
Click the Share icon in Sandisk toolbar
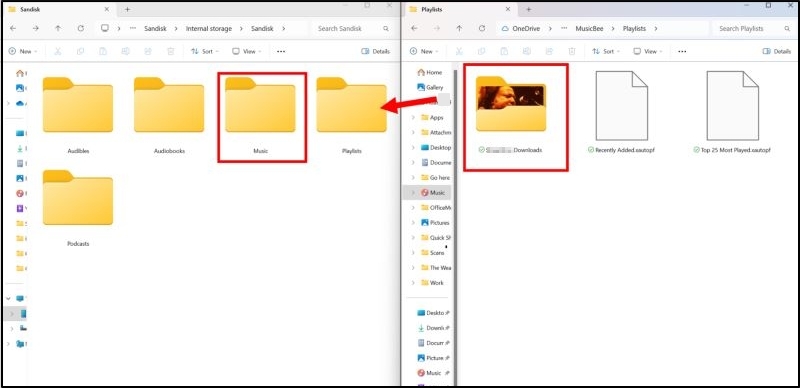tap(148, 52)
